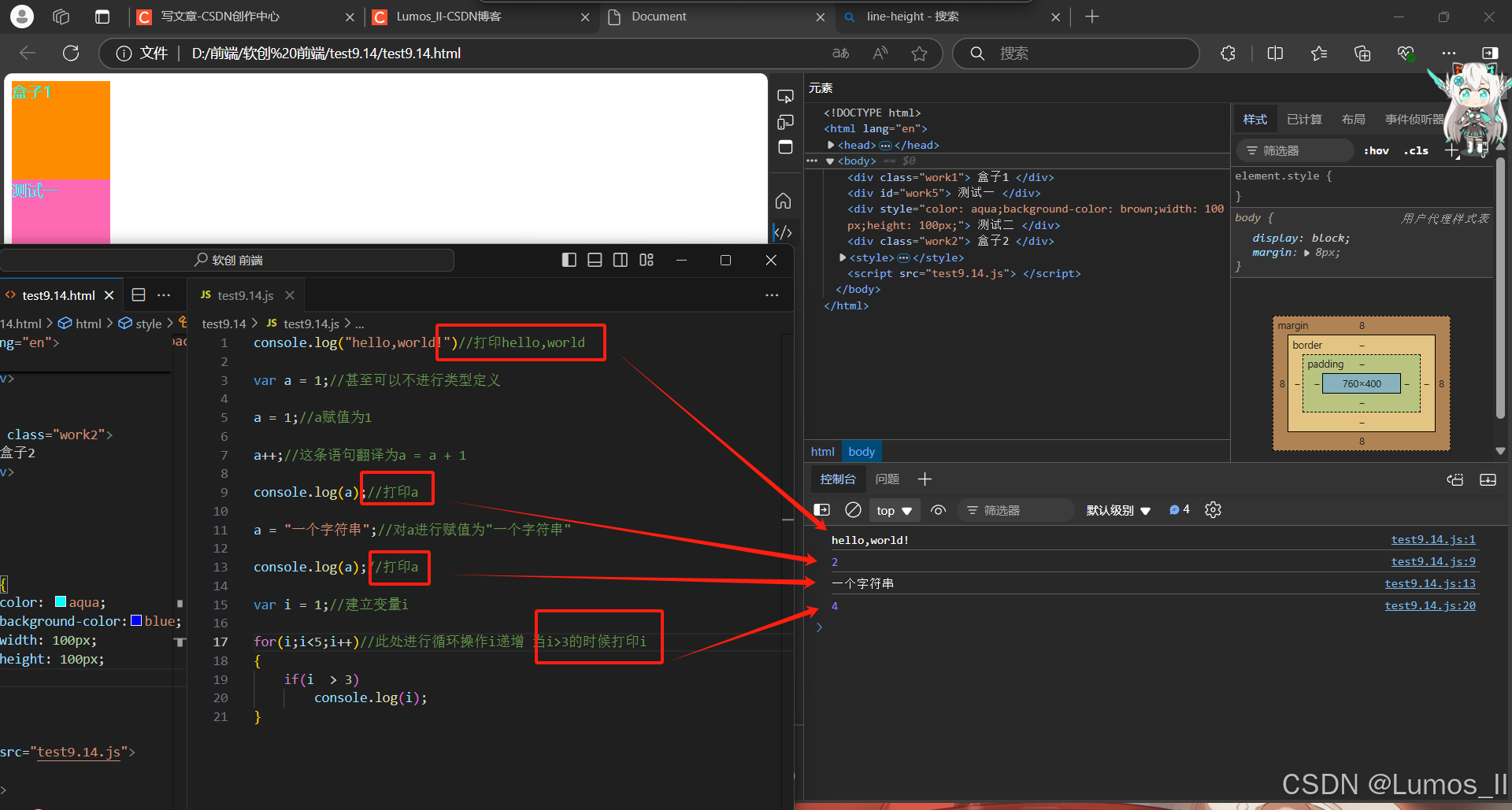Switch to the Lumos_II-CSDN博客 browser tab
This screenshot has width=1512, height=810.
[x=480, y=17]
